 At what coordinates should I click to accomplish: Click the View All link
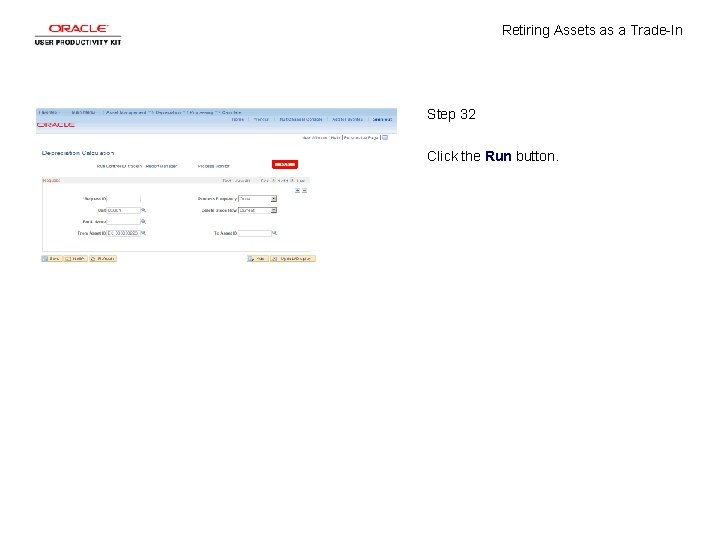tap(243, 181)
